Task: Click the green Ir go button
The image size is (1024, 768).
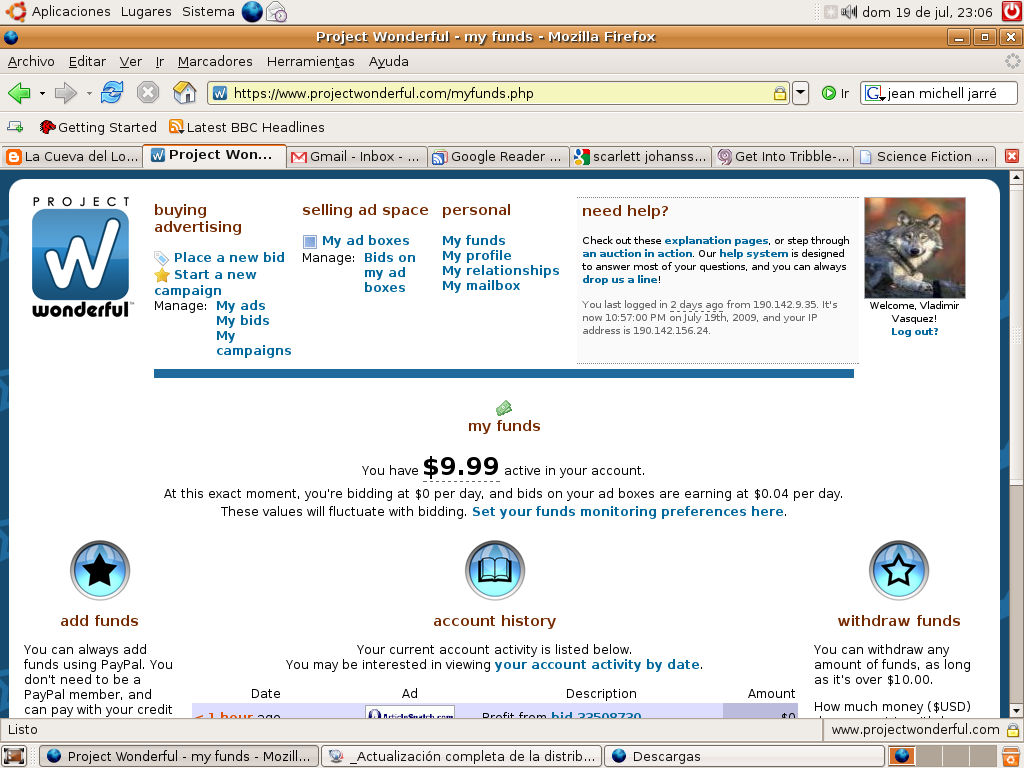Action: 835,93
